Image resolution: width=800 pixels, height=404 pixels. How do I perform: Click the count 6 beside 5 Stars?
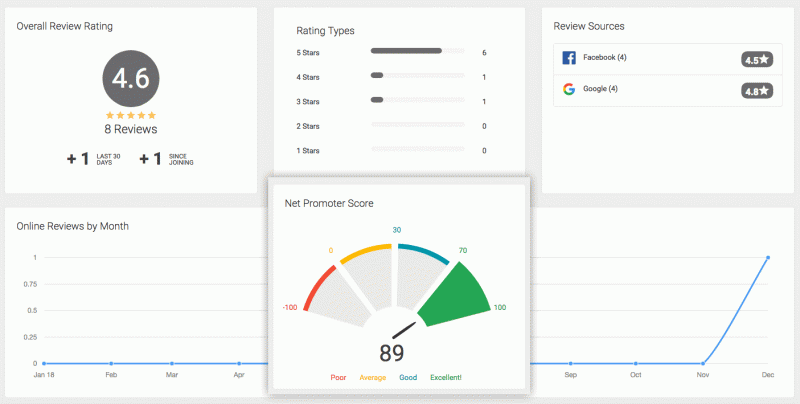484,53
